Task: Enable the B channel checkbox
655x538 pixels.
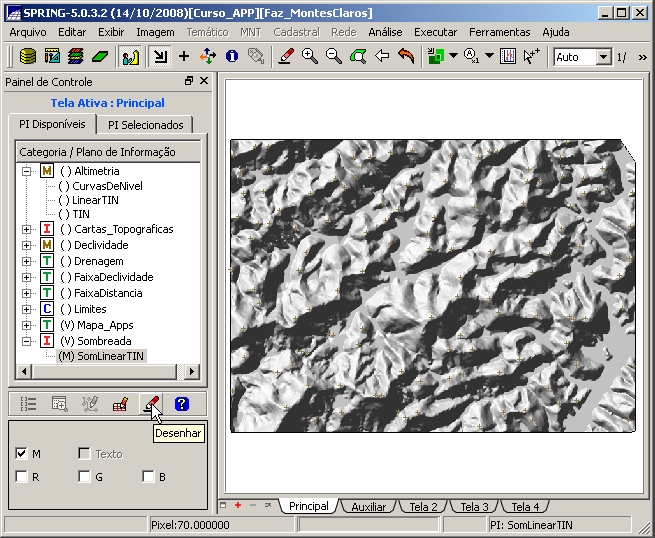Action: pos(148,477)
